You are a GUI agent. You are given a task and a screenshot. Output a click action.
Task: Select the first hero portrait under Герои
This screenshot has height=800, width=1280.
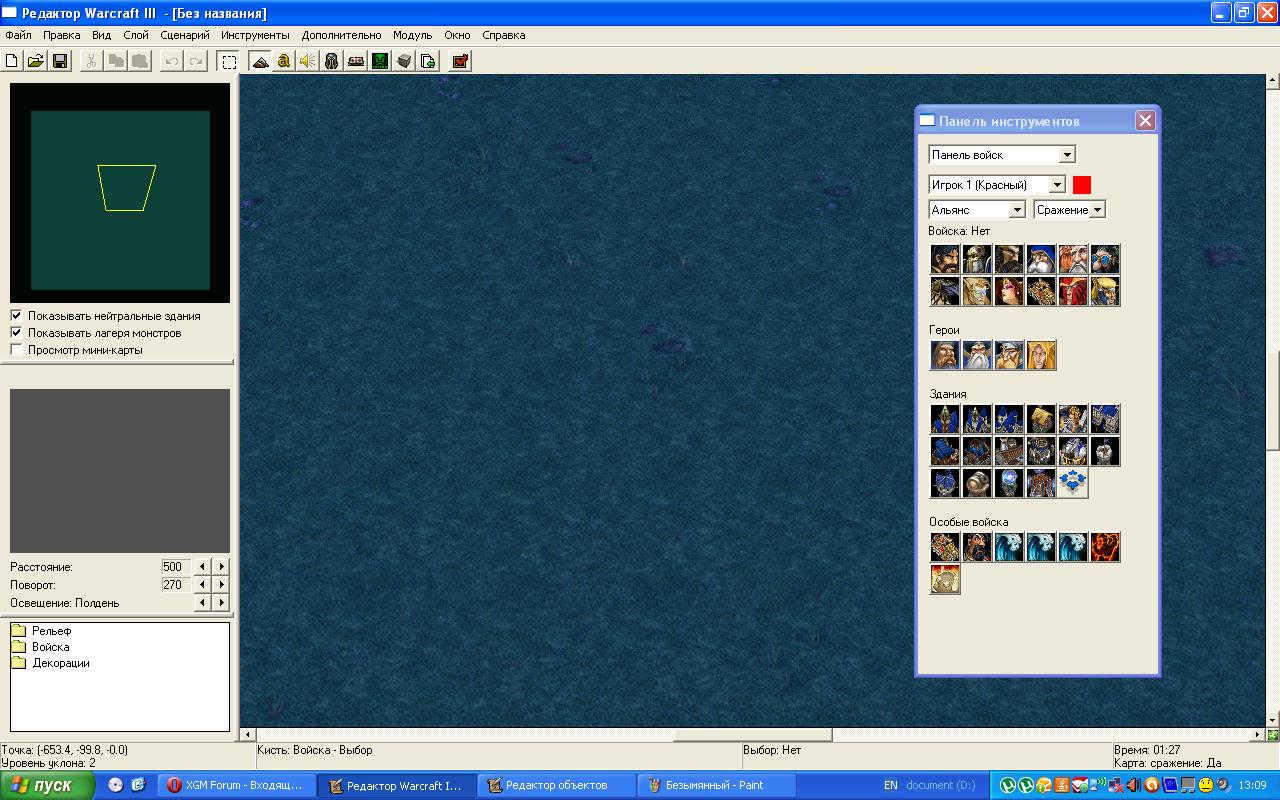[x=945, y=355]
